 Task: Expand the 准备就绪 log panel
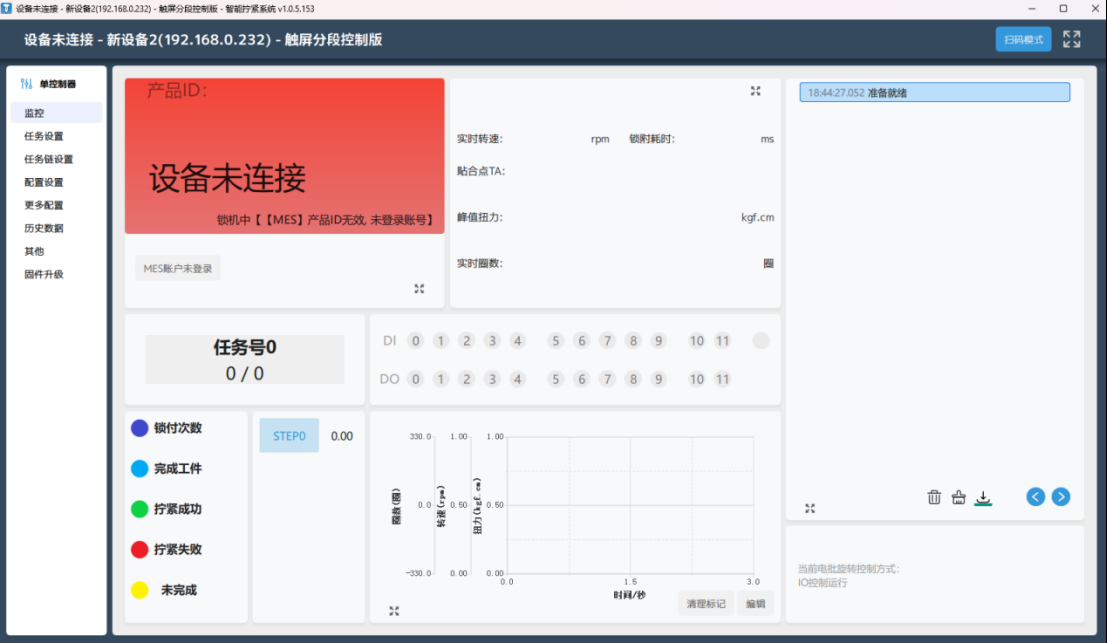(810, 508)
